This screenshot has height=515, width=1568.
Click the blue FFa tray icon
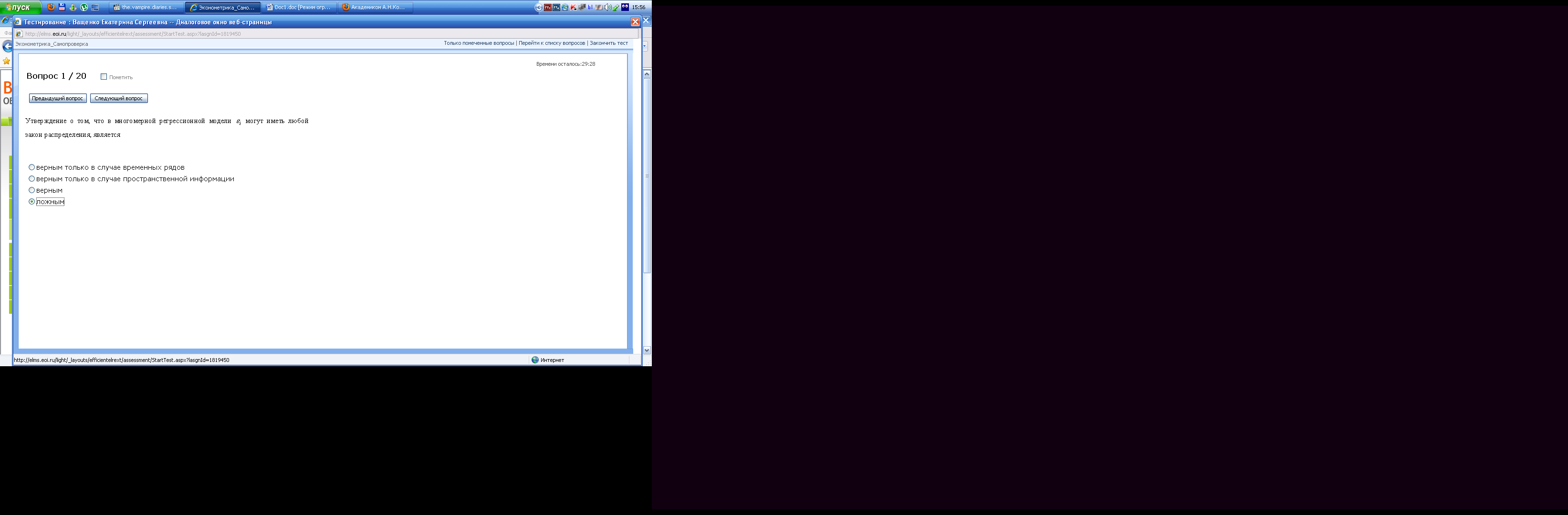click(557, 7)
